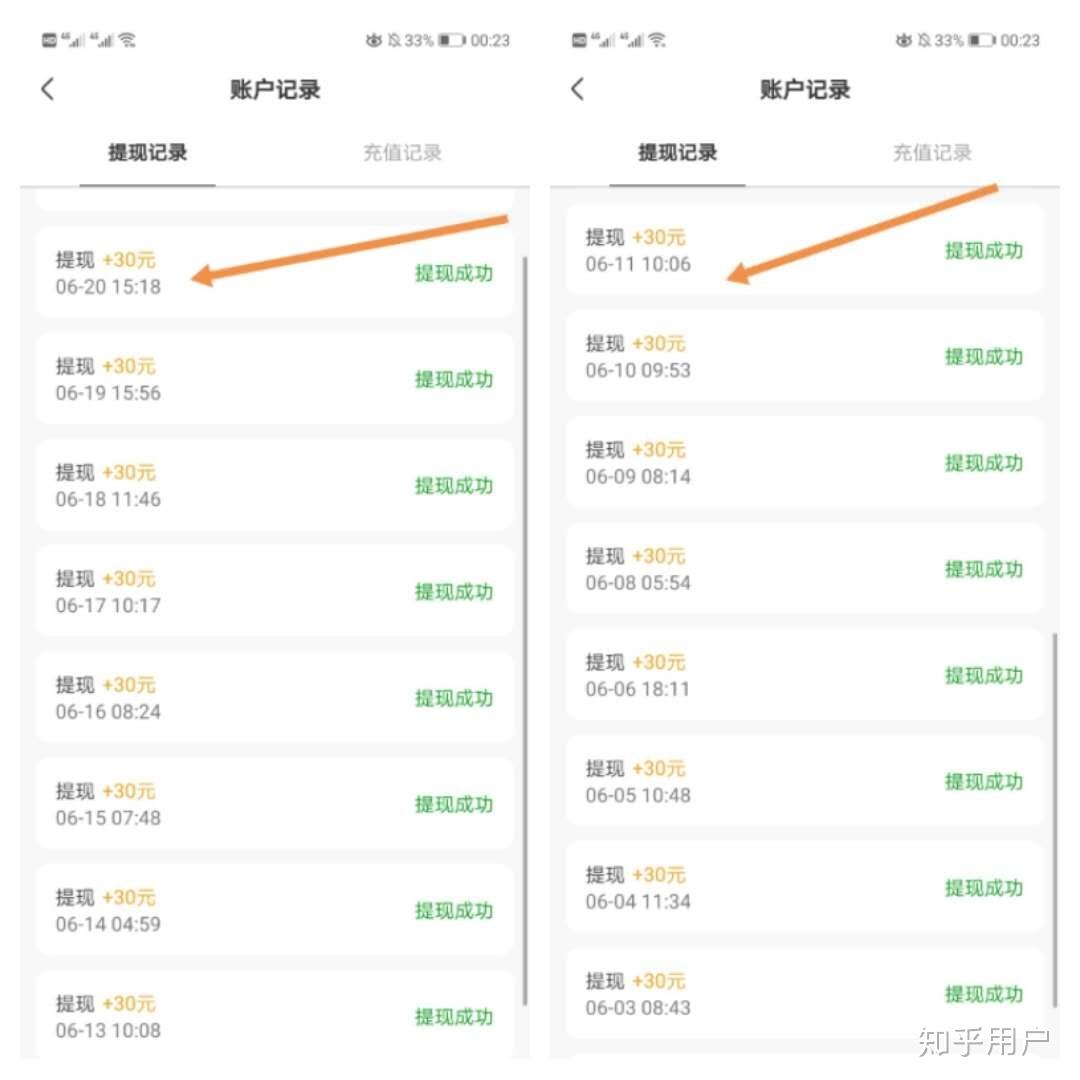The image size is (1080, 1080).
Task: Tap the eye comfort icon in left status bar
Action: click(x=374, y=40)
